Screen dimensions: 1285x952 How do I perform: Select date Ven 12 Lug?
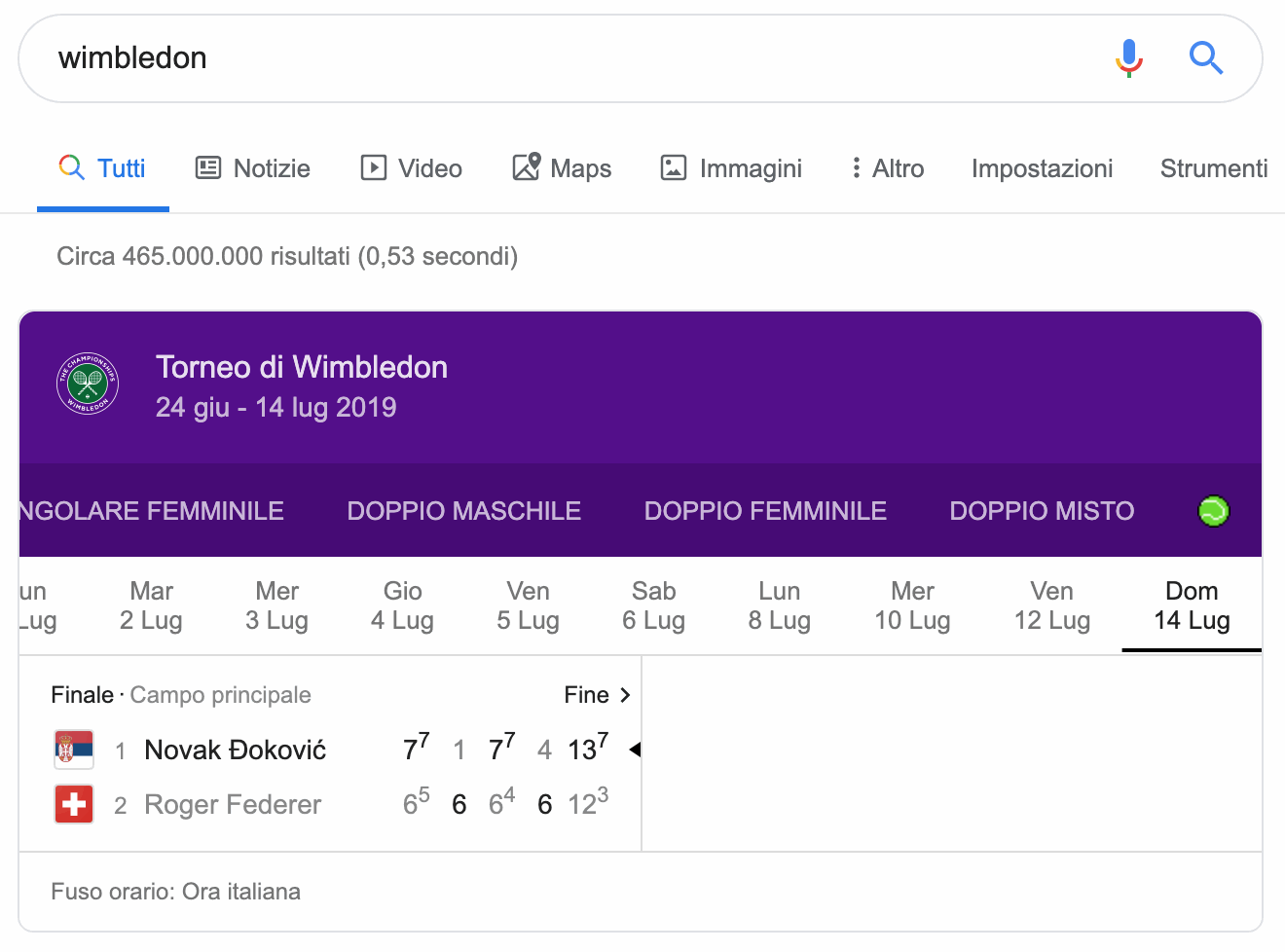pyautogui.click(x=1051, y=605)
